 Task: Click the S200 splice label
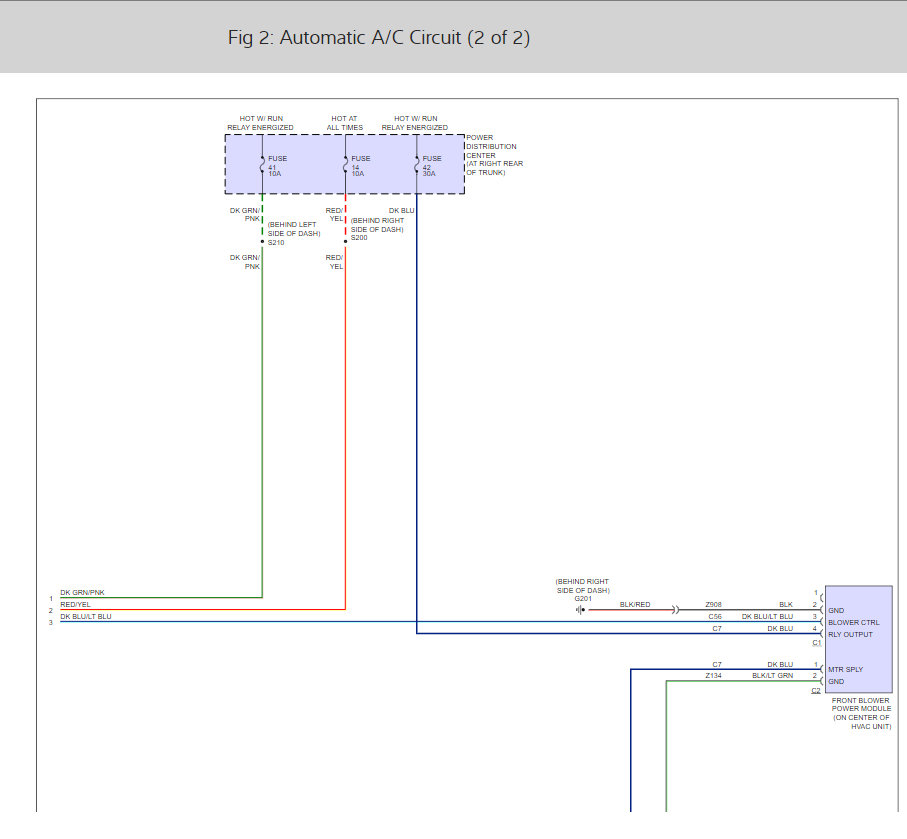click(x=359, y=238)
